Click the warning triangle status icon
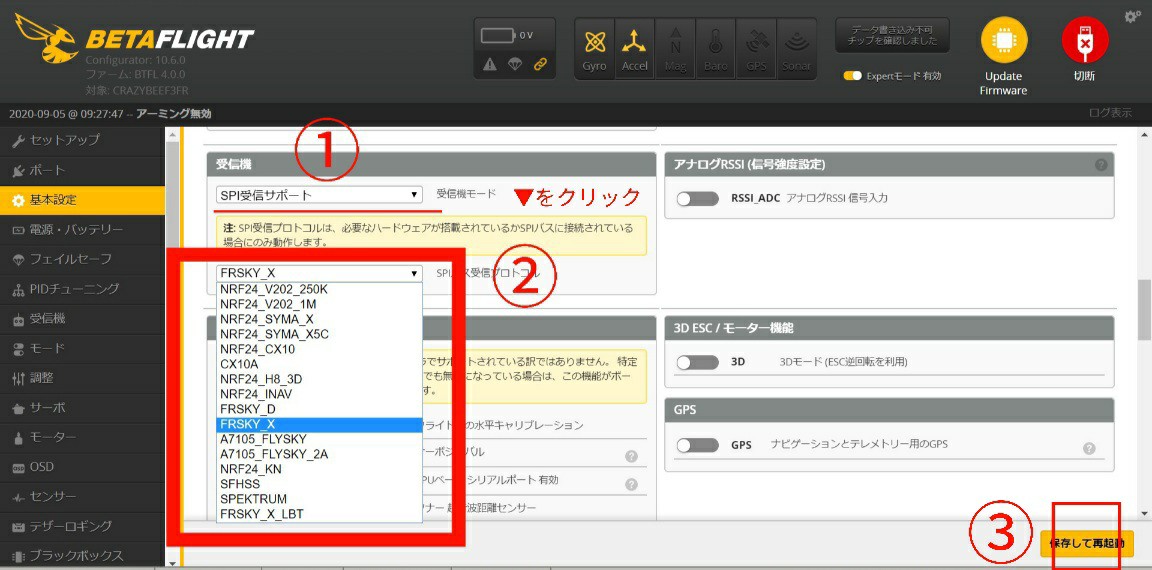Viewport: 1152px width, 570px height. (x=490, y=65)
